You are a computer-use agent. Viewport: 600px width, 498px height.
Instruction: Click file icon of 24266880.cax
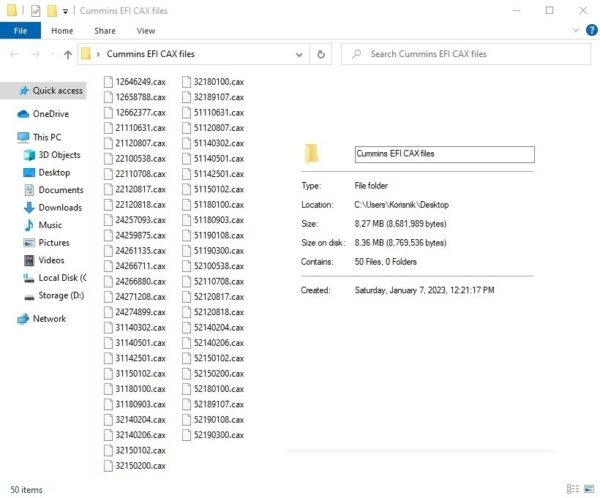coord(108,281)
